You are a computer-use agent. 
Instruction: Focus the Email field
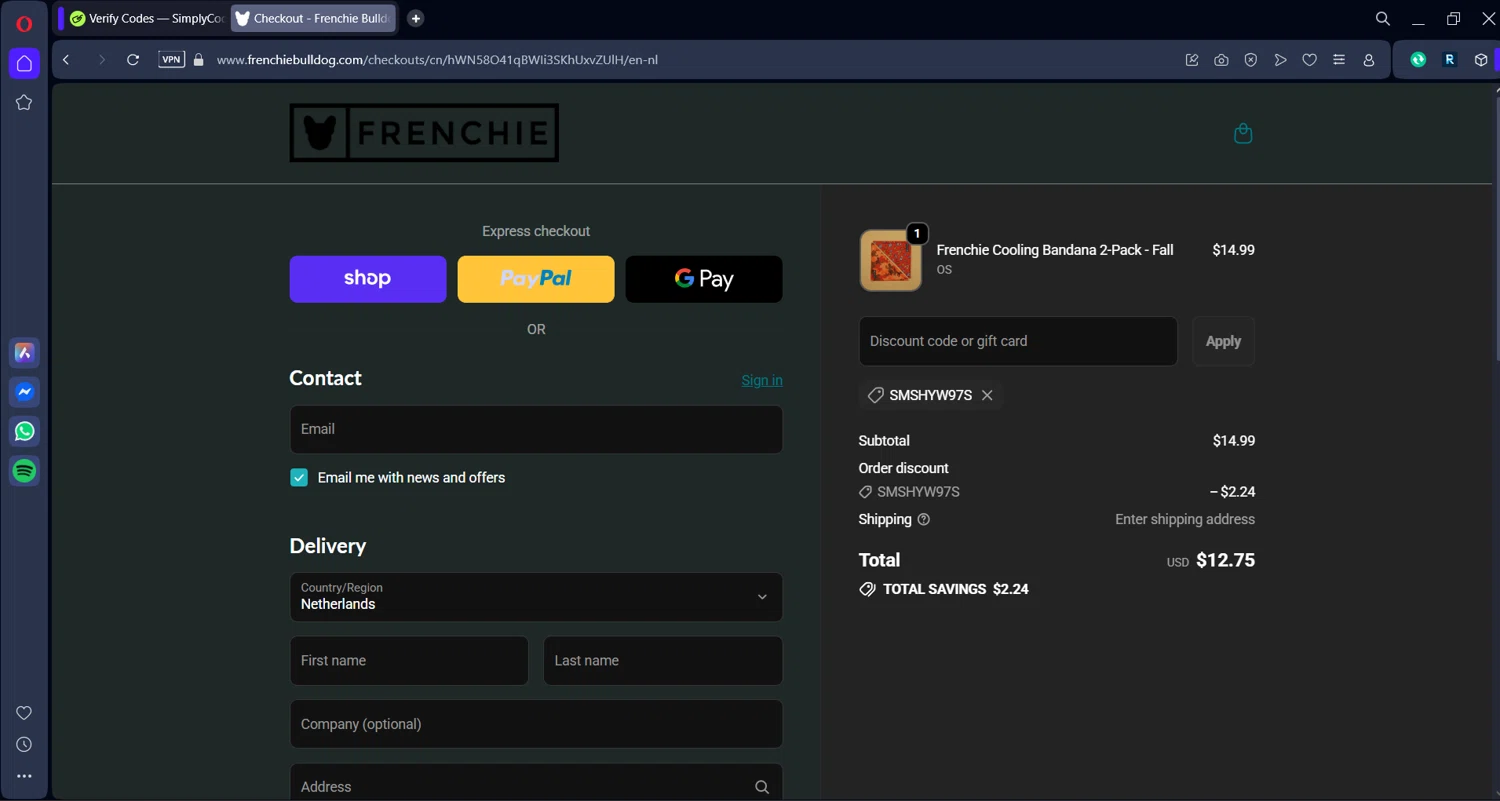536,429
